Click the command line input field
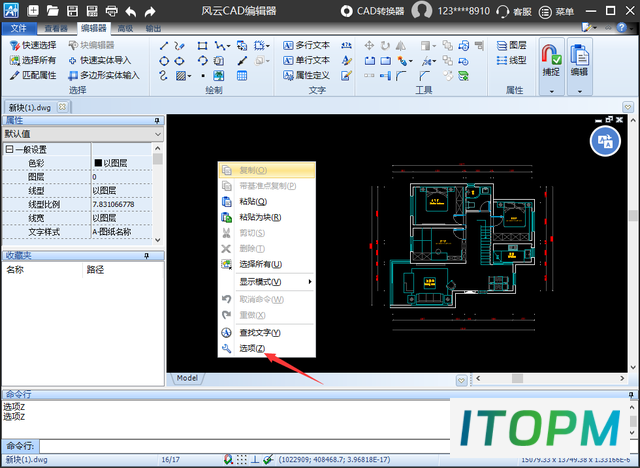 click(x=245, y=446)
